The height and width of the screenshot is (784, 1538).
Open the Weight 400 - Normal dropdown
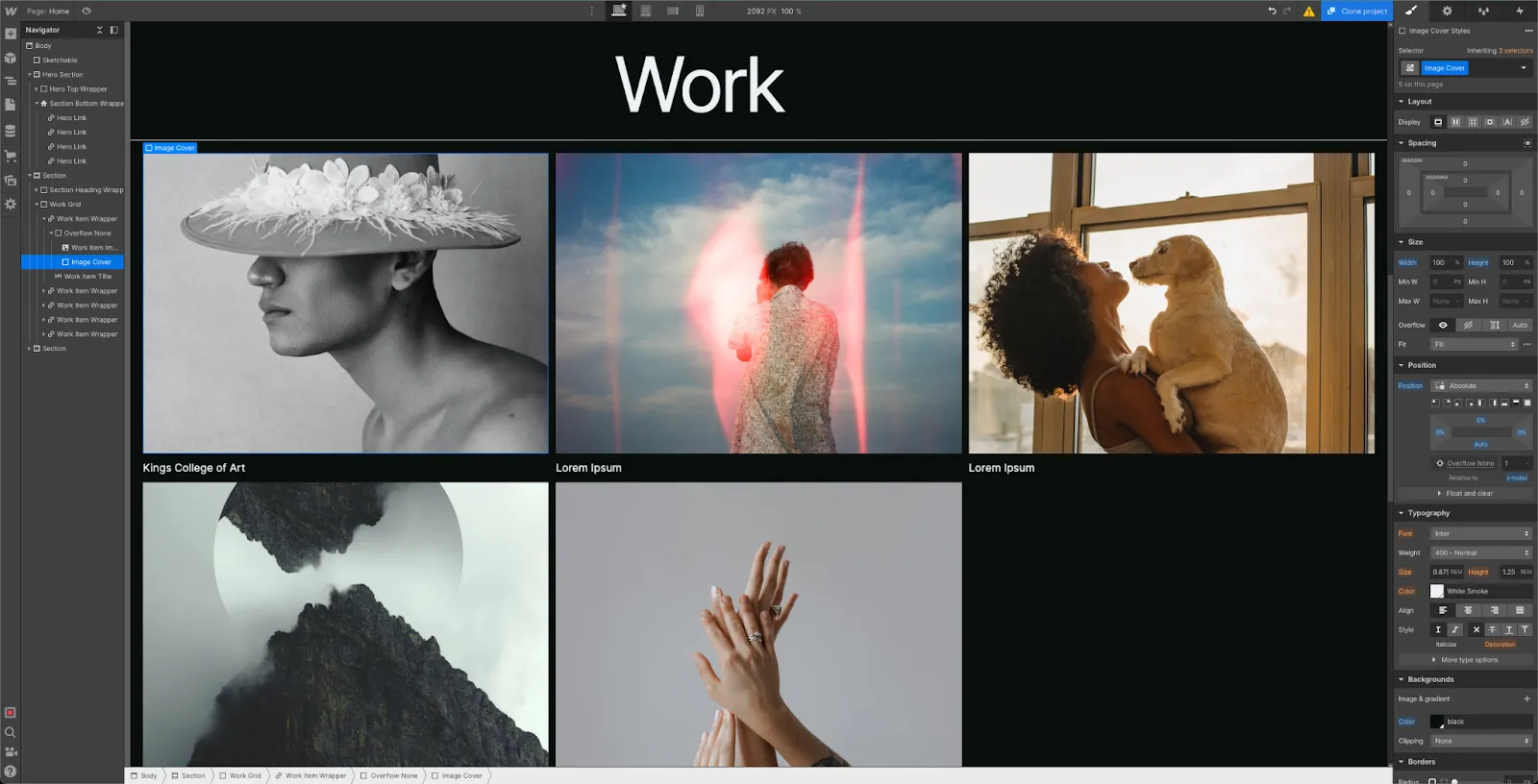coord(1481,552)
